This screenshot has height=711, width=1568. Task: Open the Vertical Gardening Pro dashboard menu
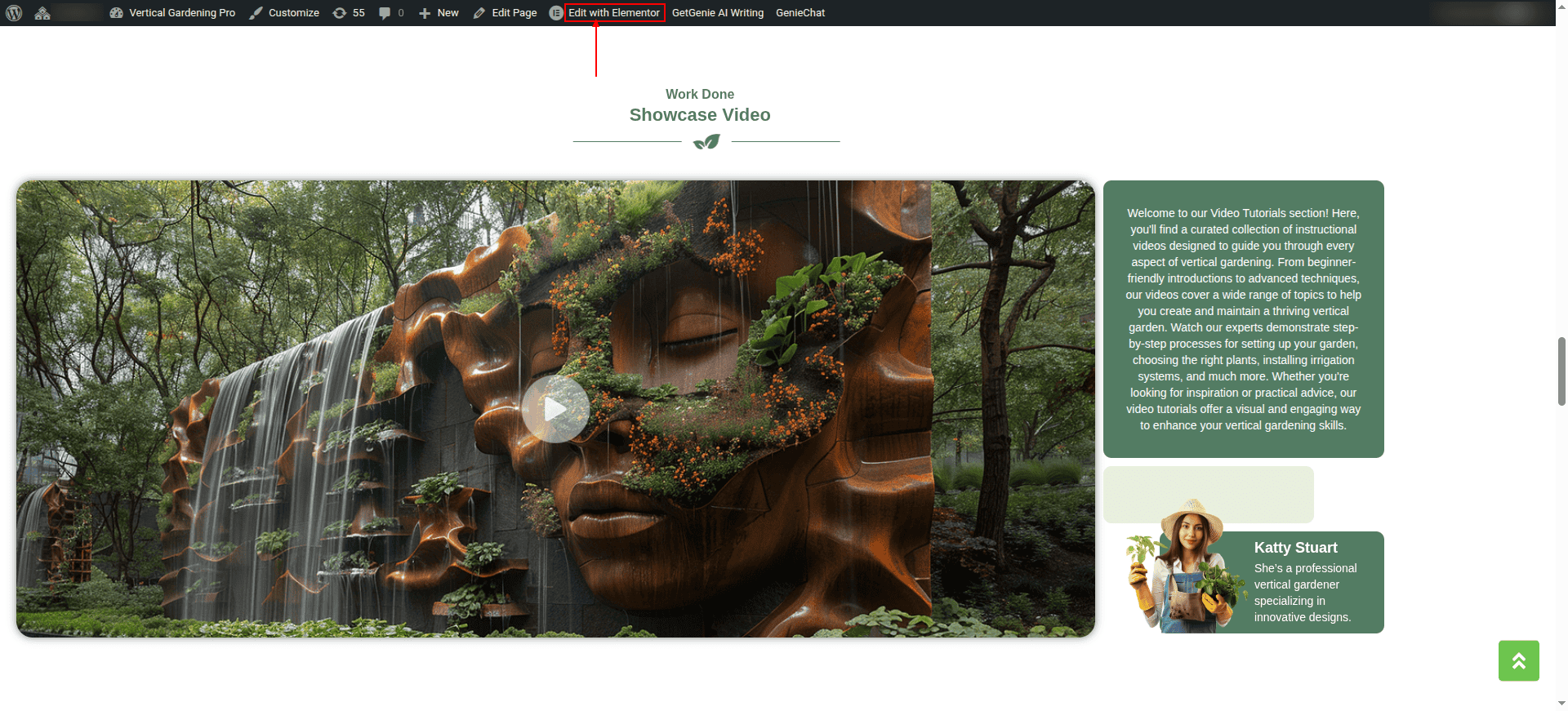[x=172, y=13]
